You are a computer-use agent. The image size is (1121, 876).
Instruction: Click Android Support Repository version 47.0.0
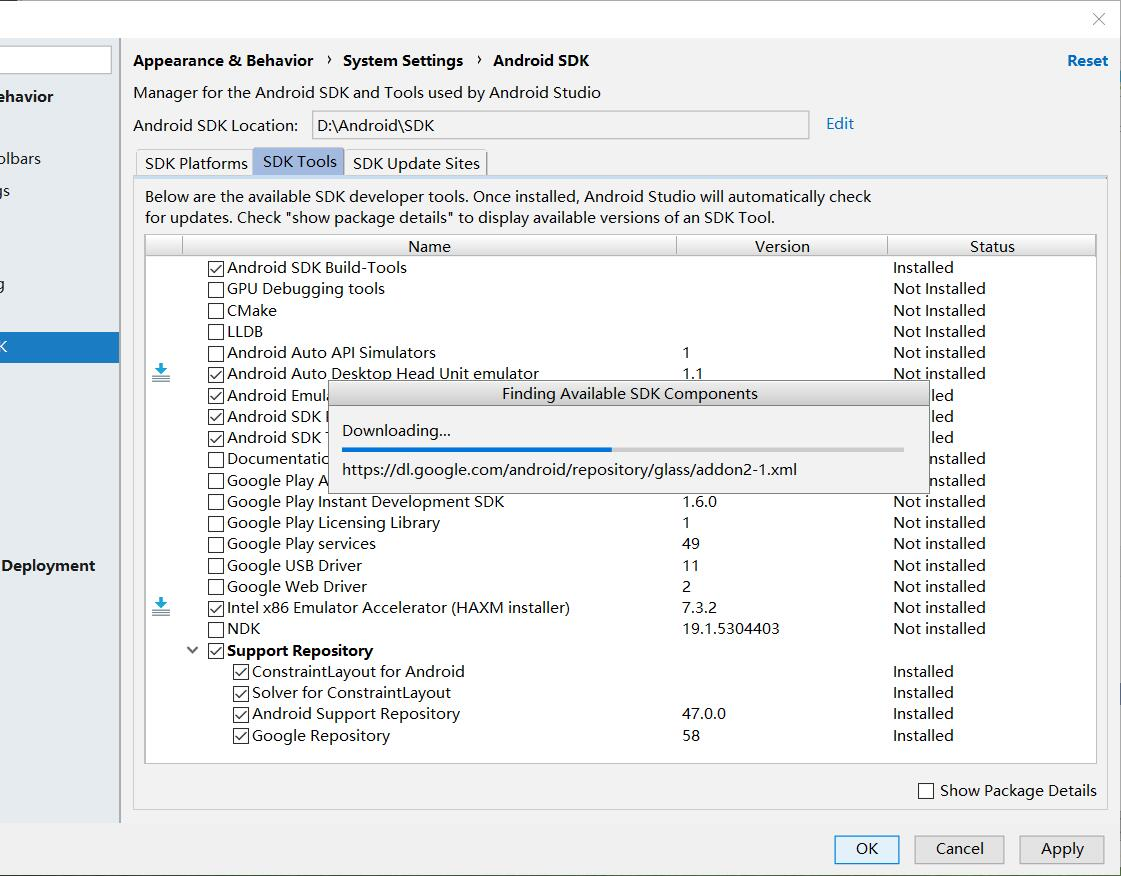703,714
